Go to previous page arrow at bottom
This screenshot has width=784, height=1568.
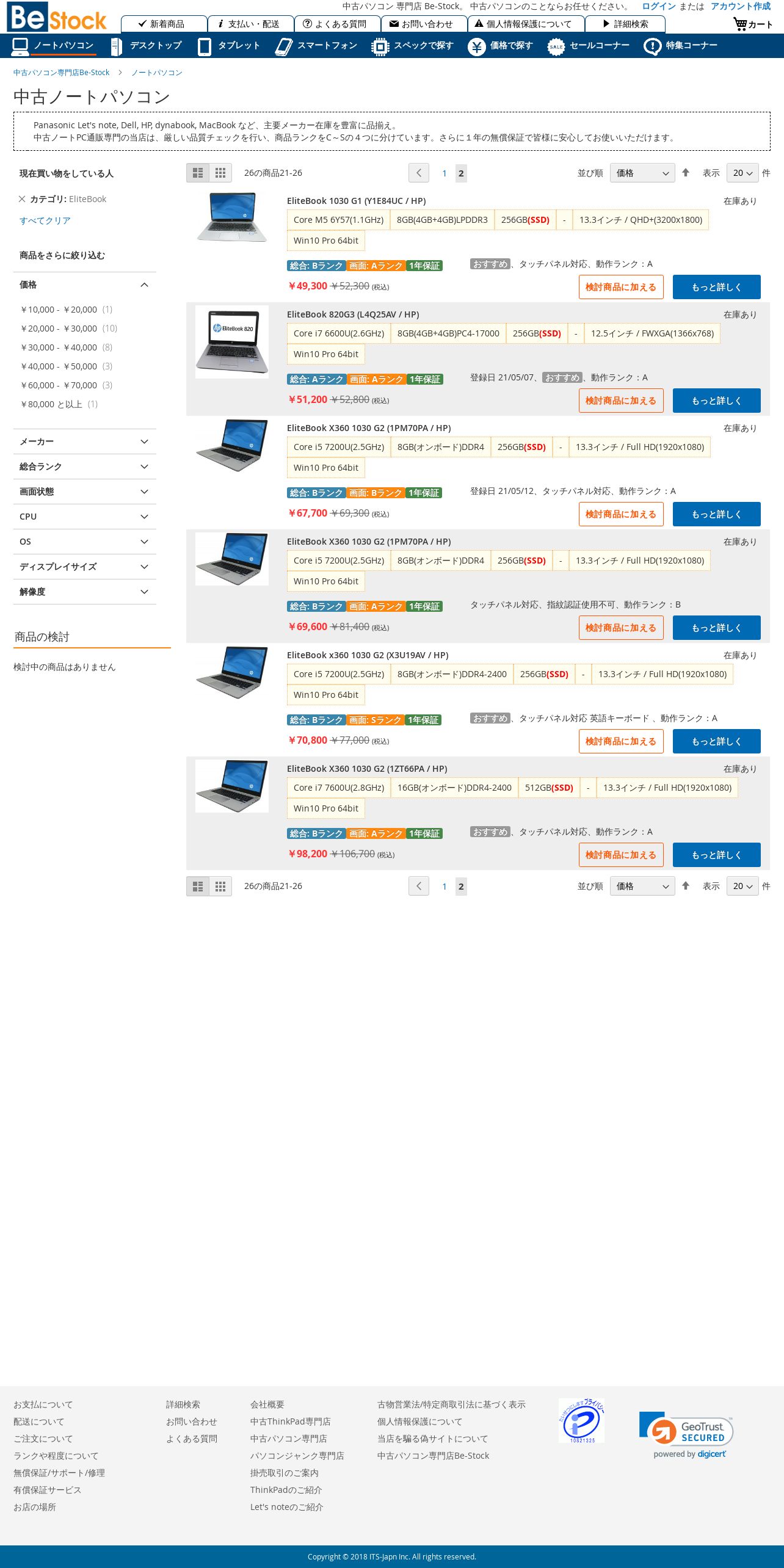(x=419, y=886)
